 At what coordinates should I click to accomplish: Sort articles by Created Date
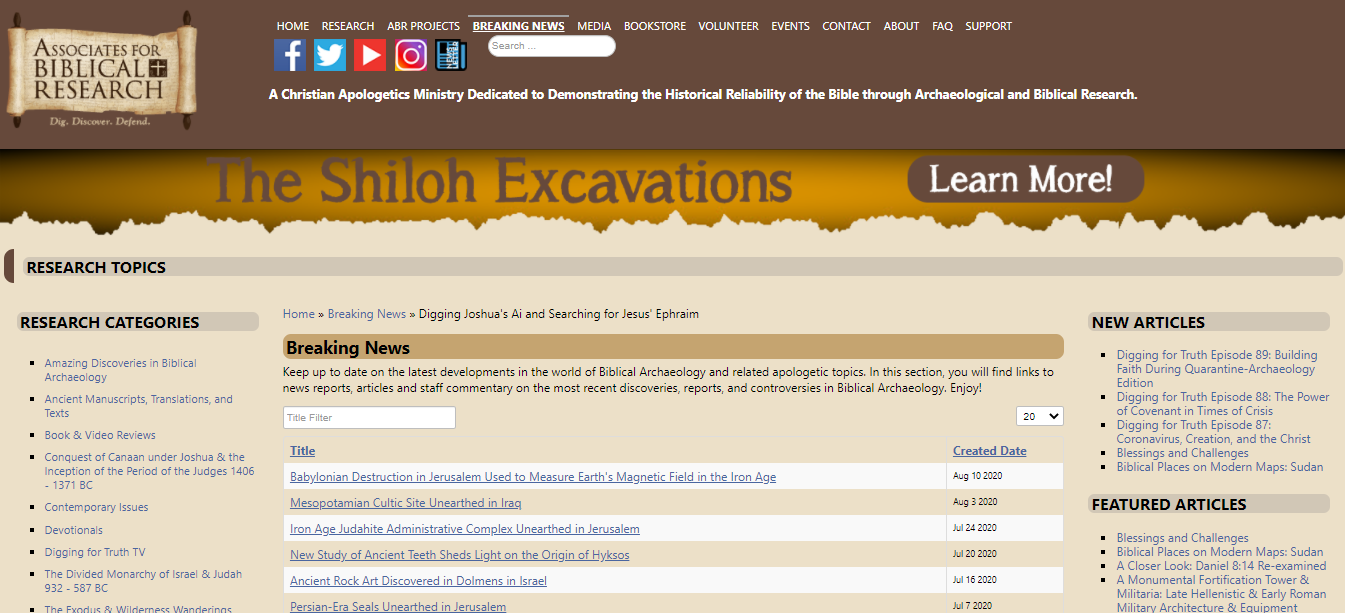coord(989,451)
